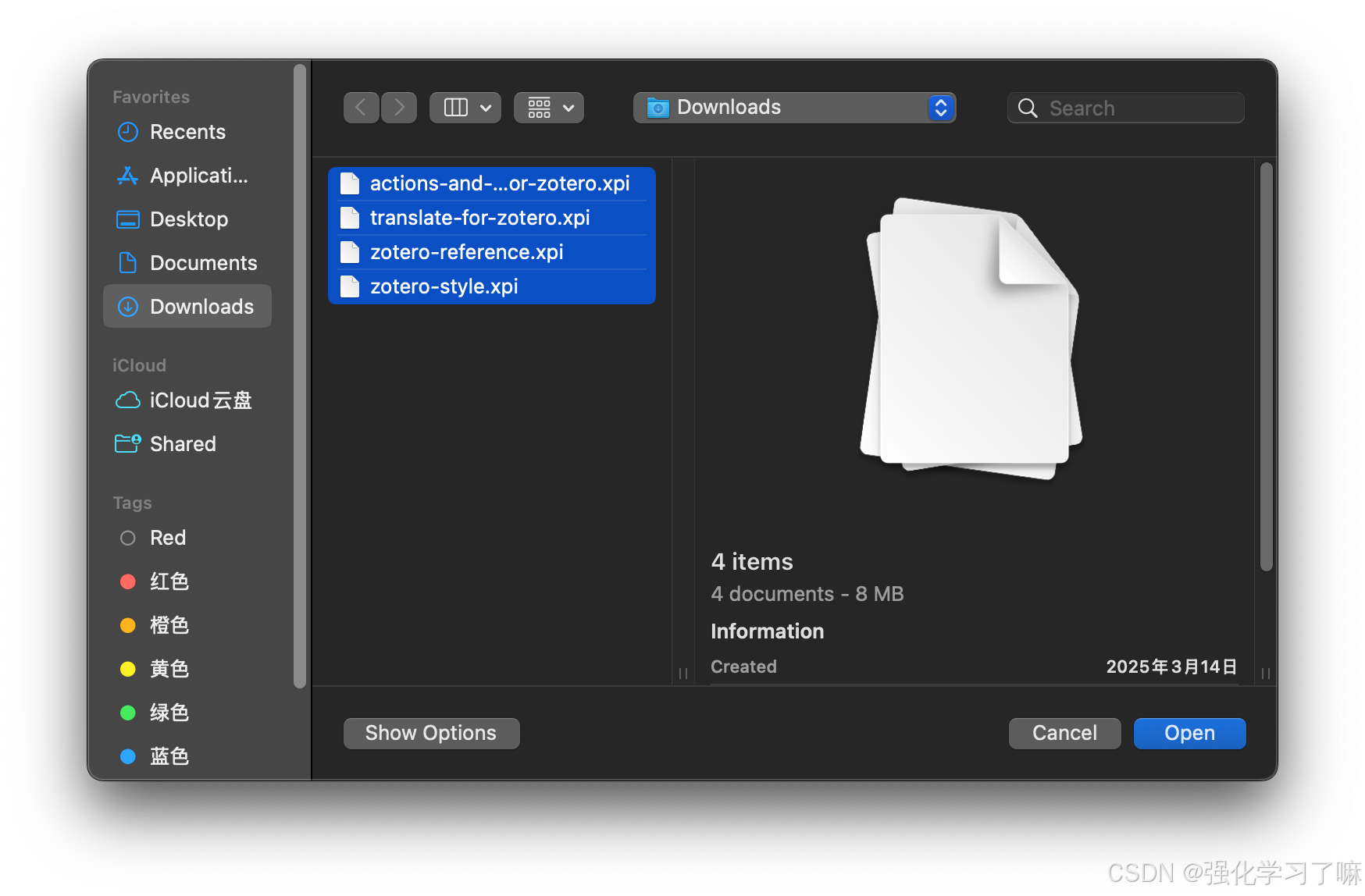Click the Recents clock icon
This screenshot has height=896, width=1365.
point(128,132)
